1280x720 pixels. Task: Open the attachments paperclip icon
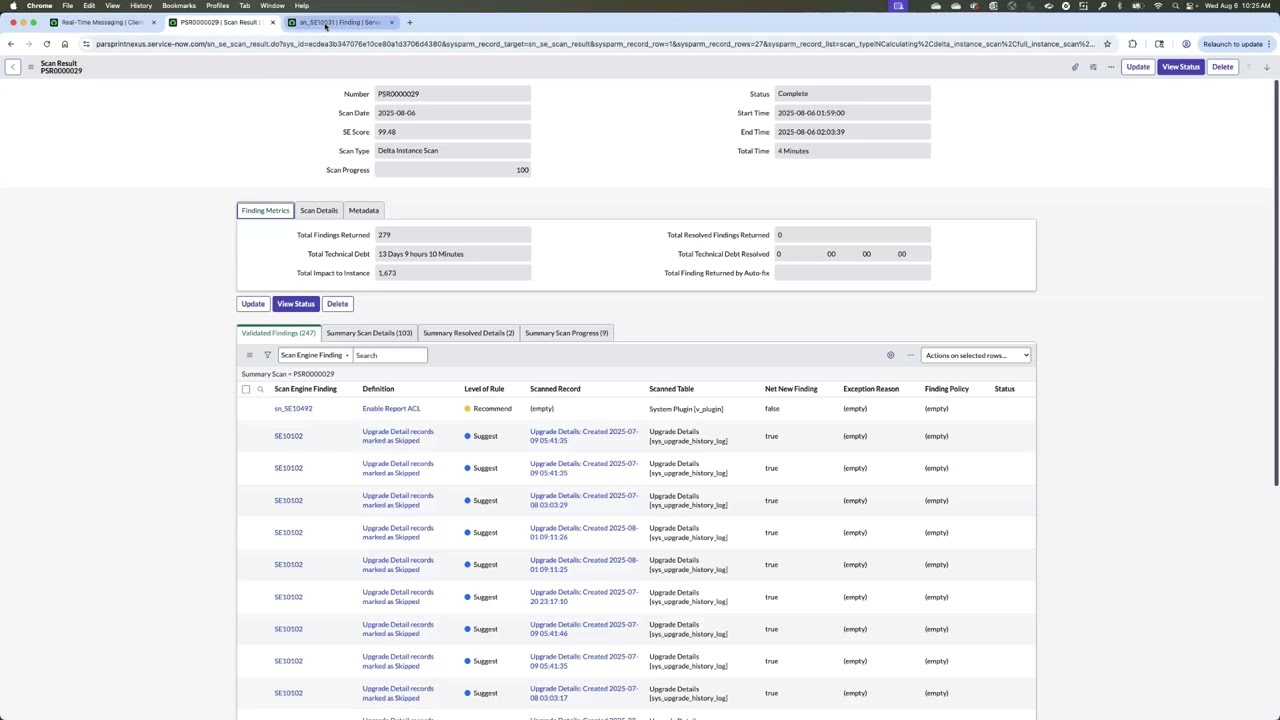[1075, 67]
